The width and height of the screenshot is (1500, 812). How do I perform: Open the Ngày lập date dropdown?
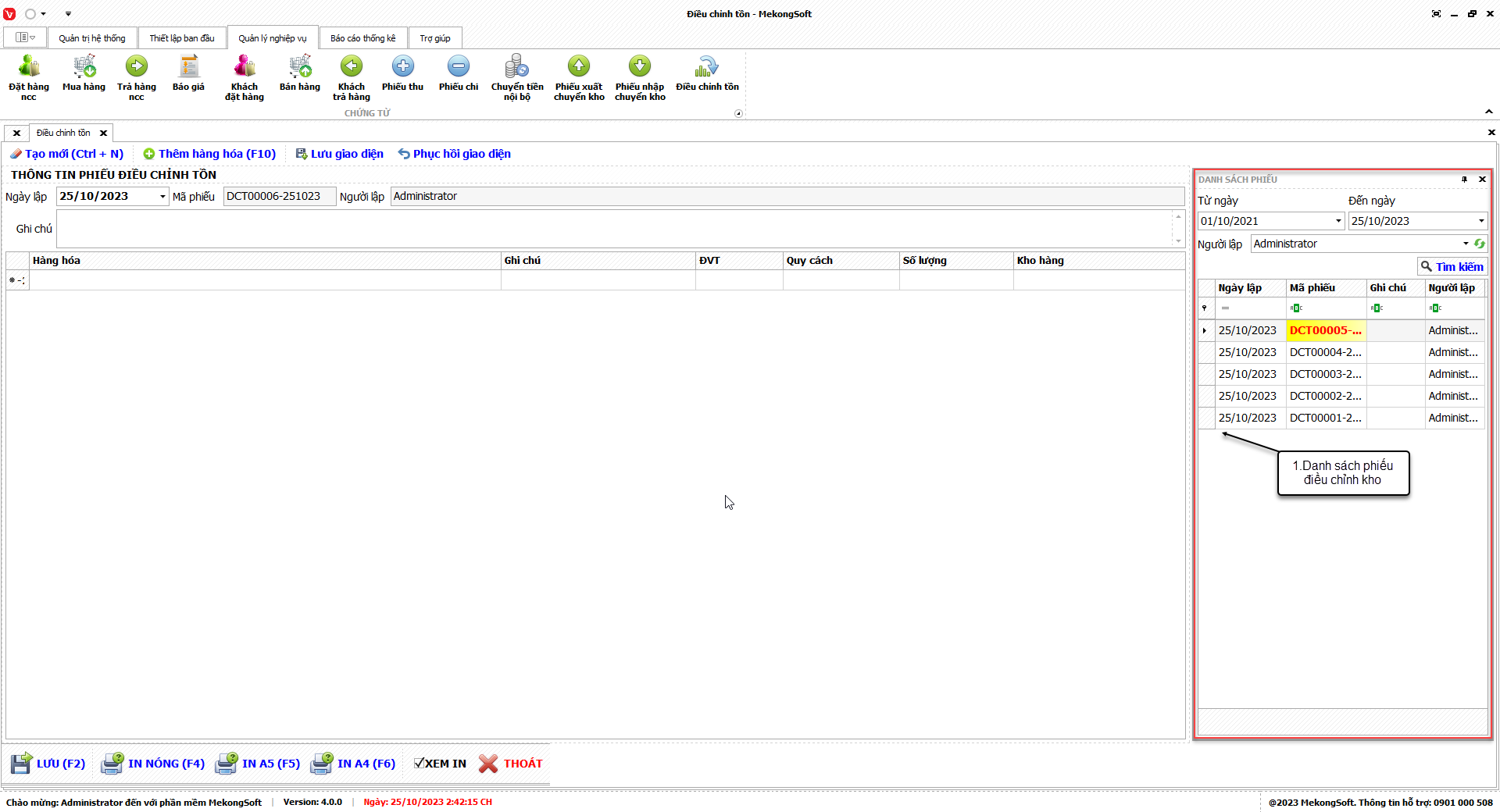coord(162,197)
